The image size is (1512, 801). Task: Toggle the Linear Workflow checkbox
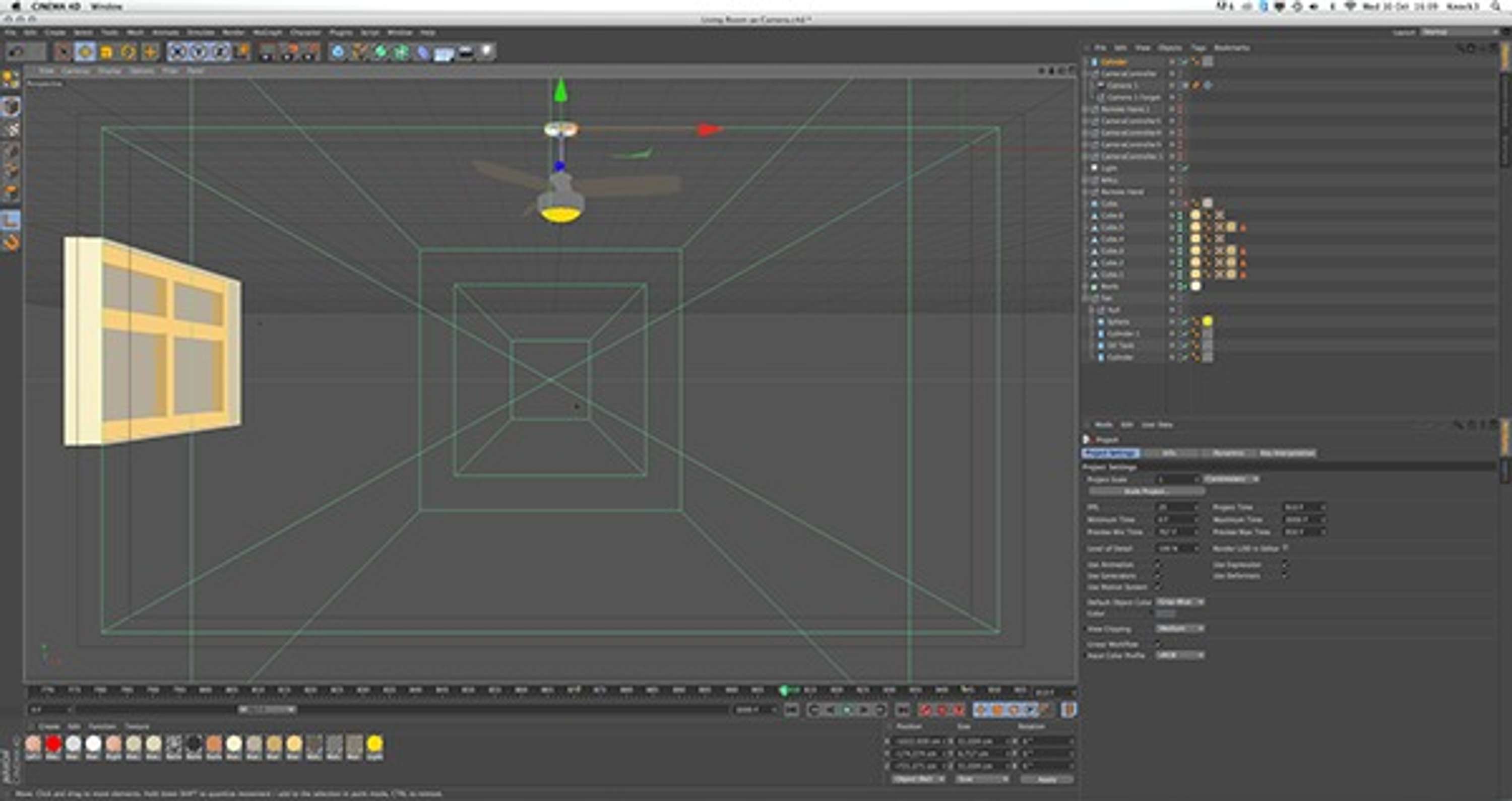tap(1158, 644)
